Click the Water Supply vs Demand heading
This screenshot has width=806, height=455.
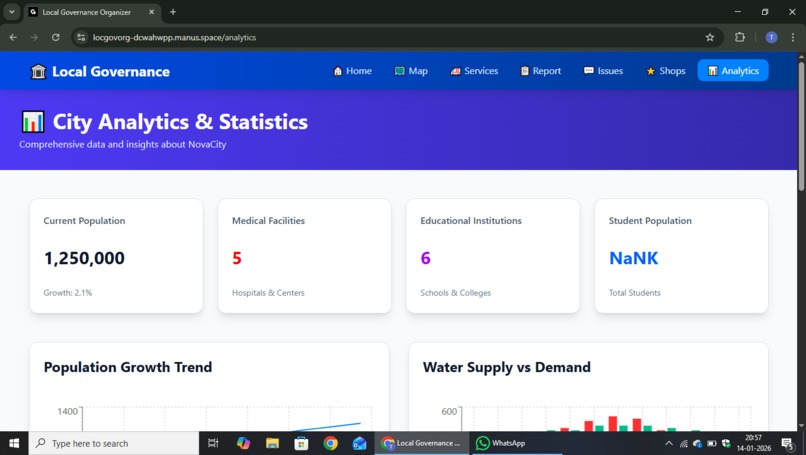coord(506,367)
